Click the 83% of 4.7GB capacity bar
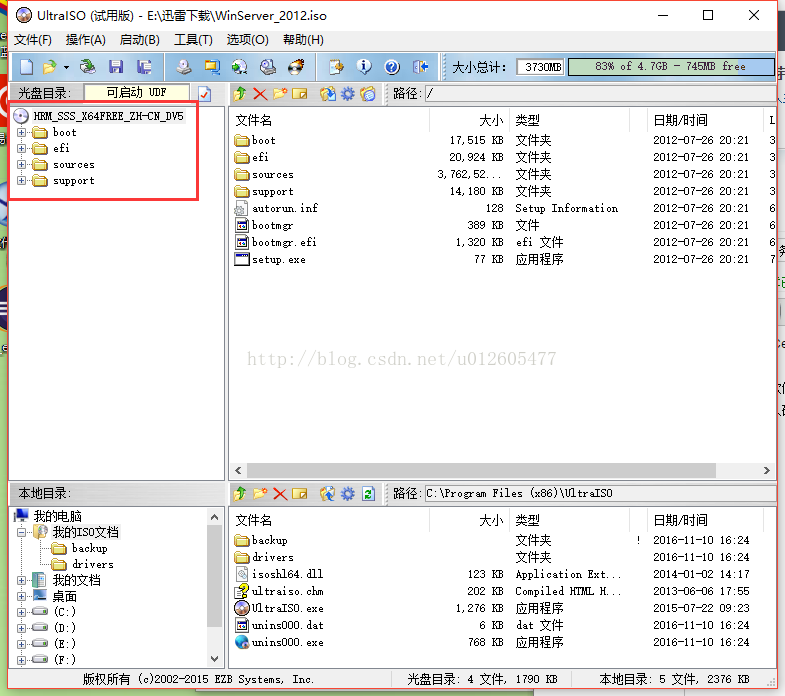Viewport: 785px width, 696px height. (671, 67)
